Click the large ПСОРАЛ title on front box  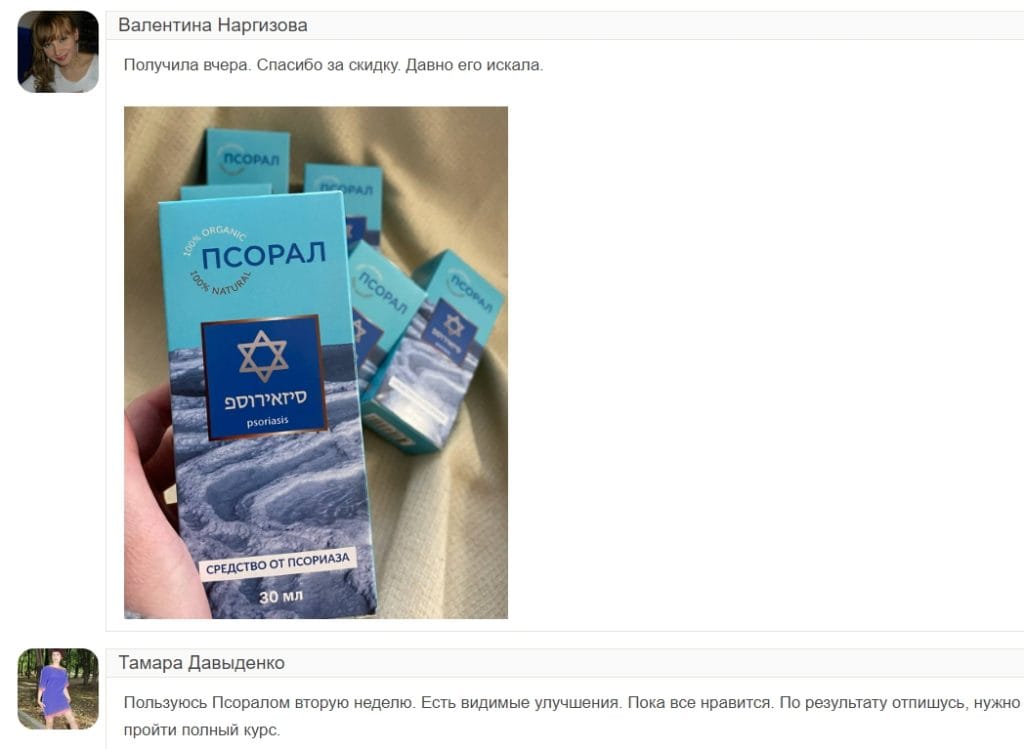click(x=263, y=255)
